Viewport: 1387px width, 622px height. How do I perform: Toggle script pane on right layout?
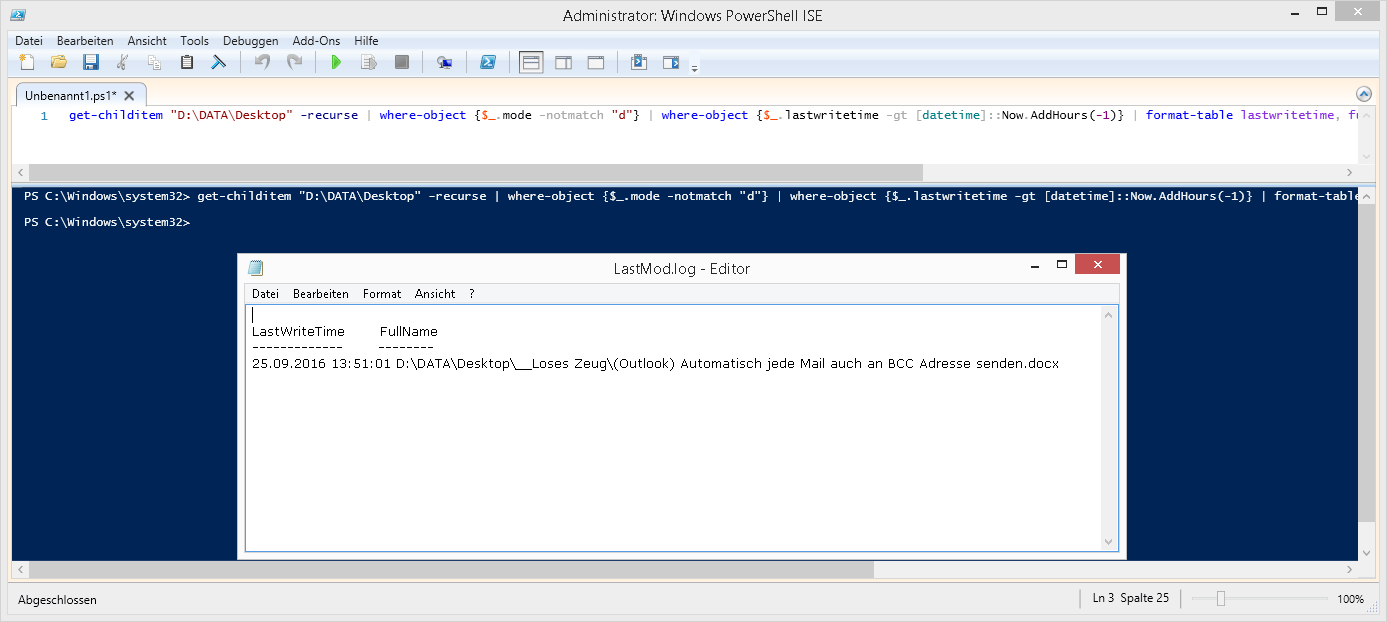click(x=563, y=63)
